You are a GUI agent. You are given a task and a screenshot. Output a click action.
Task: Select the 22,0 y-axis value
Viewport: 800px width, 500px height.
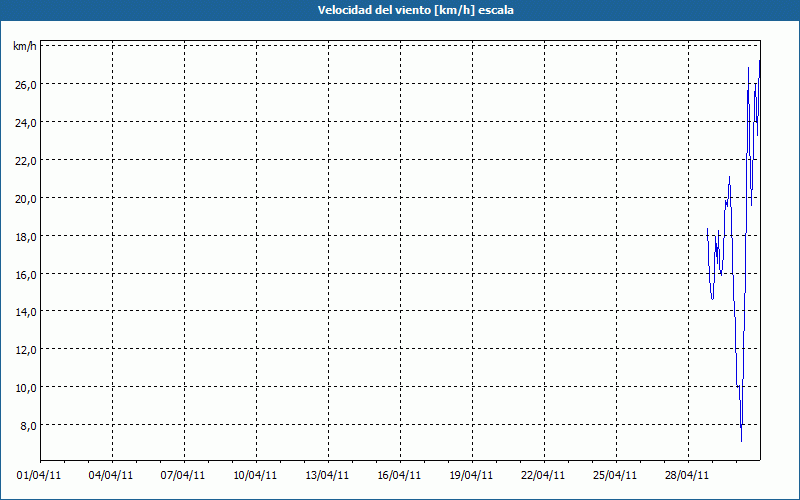(x=26, y=161)
